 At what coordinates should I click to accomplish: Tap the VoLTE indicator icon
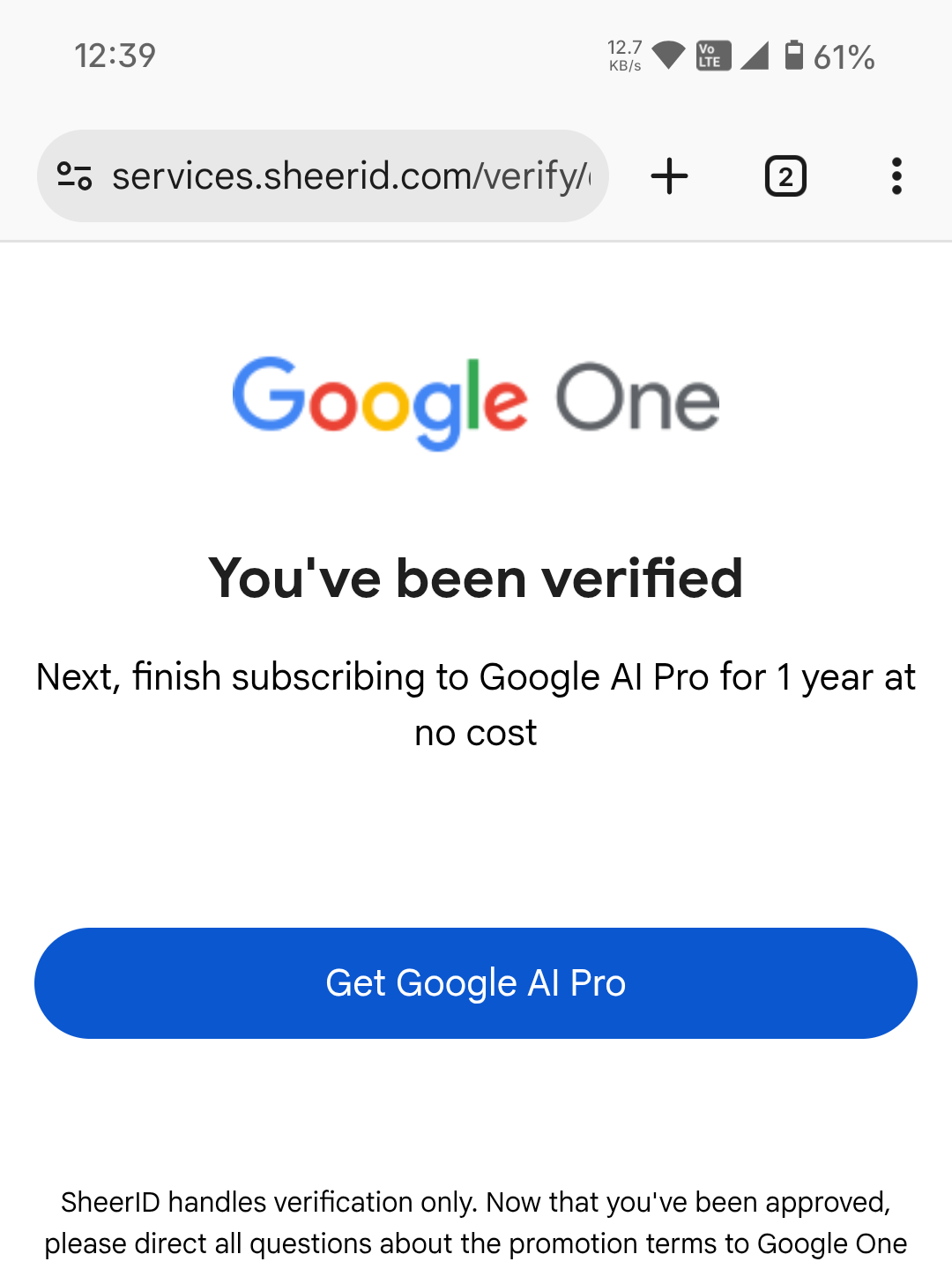[712, 56]
